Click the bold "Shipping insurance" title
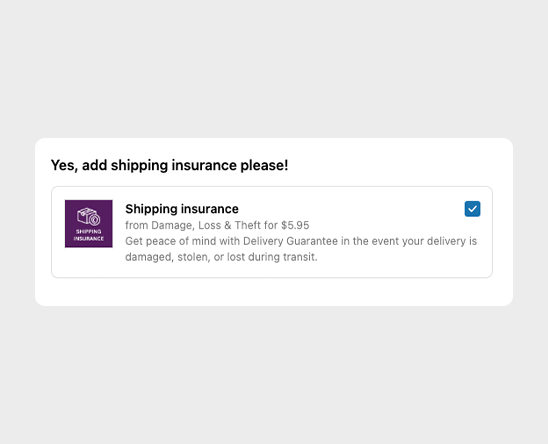The height and width of the screenshot is (444, 548). point(182,209)
